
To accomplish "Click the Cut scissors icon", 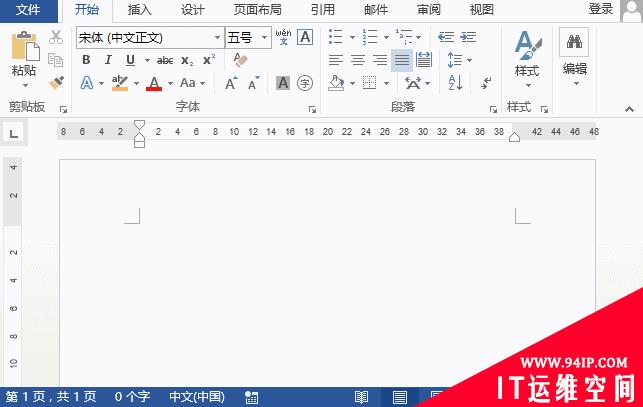I will click(56, 37).
